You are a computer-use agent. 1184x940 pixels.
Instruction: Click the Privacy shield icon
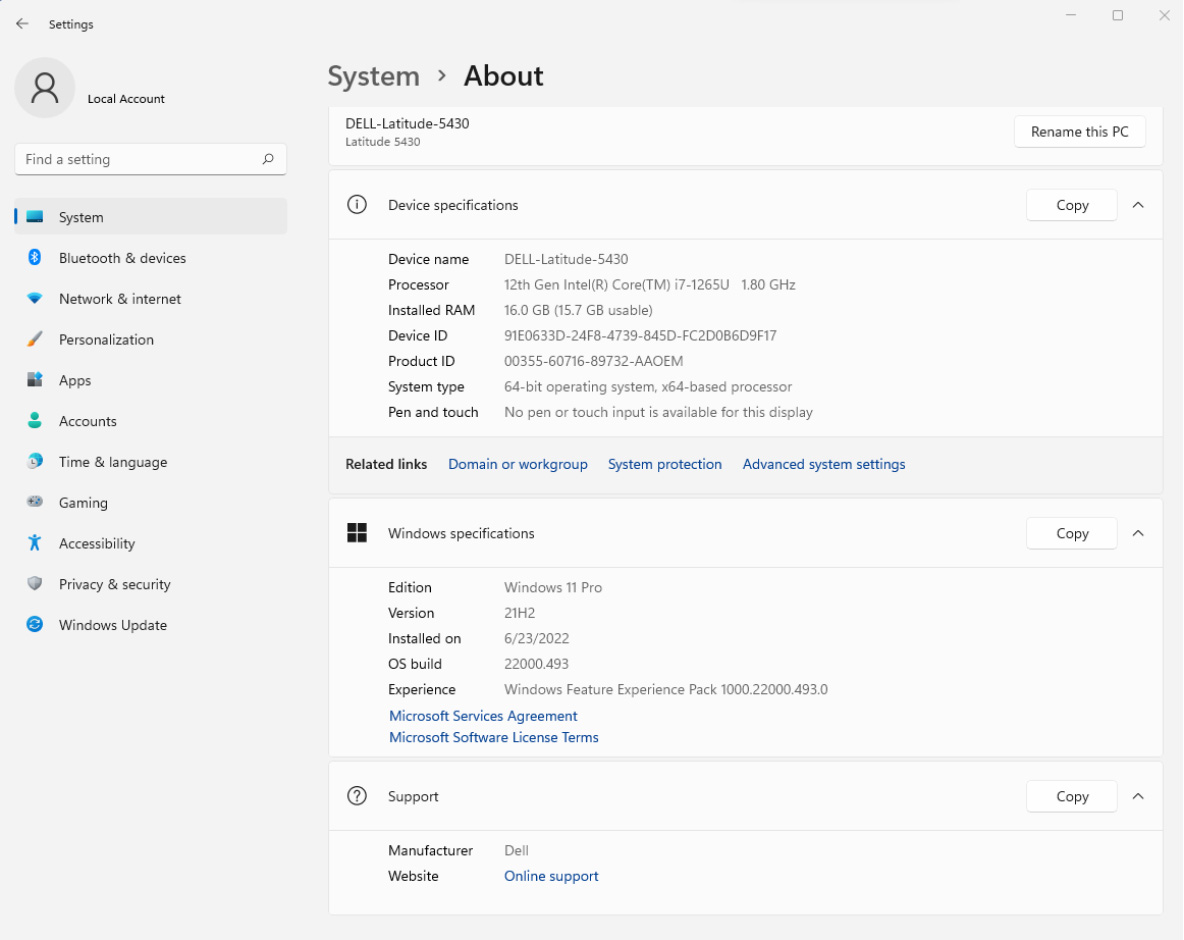pyautogui.click(x=35, y=584)
